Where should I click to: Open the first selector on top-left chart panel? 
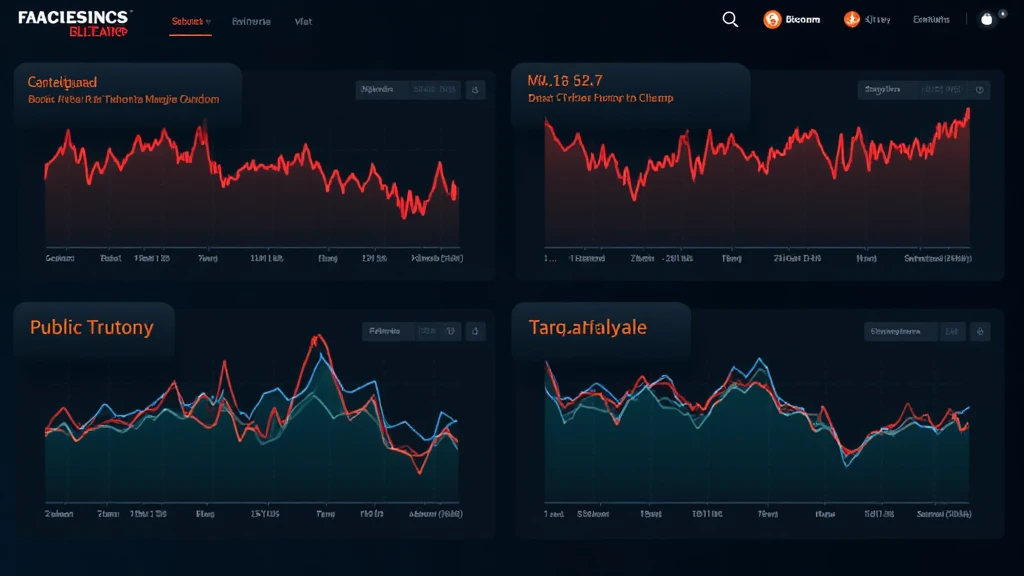(380, 90)
